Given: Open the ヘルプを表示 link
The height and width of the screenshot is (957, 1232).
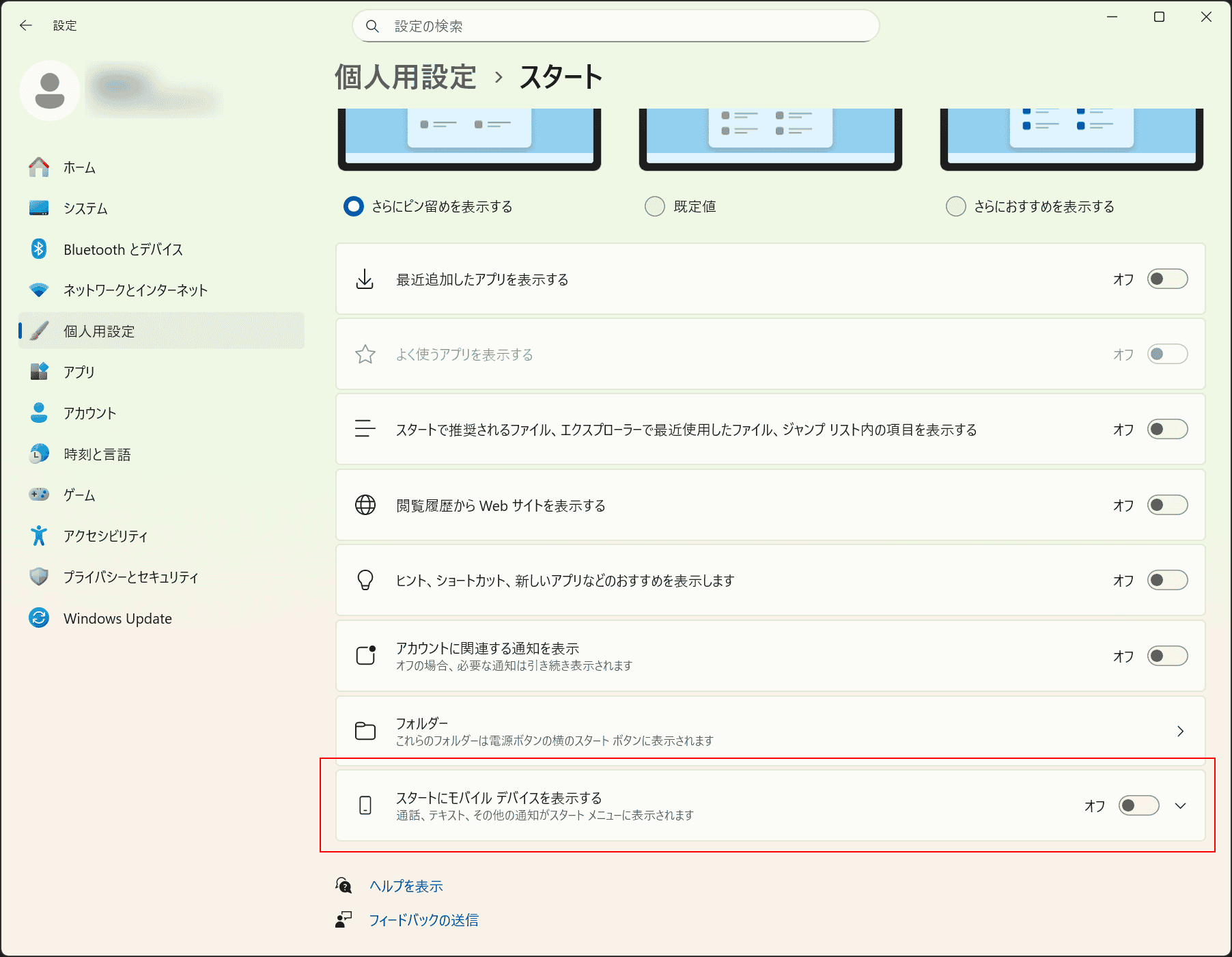Looking at the screenshot, I should tap(406, 886).
